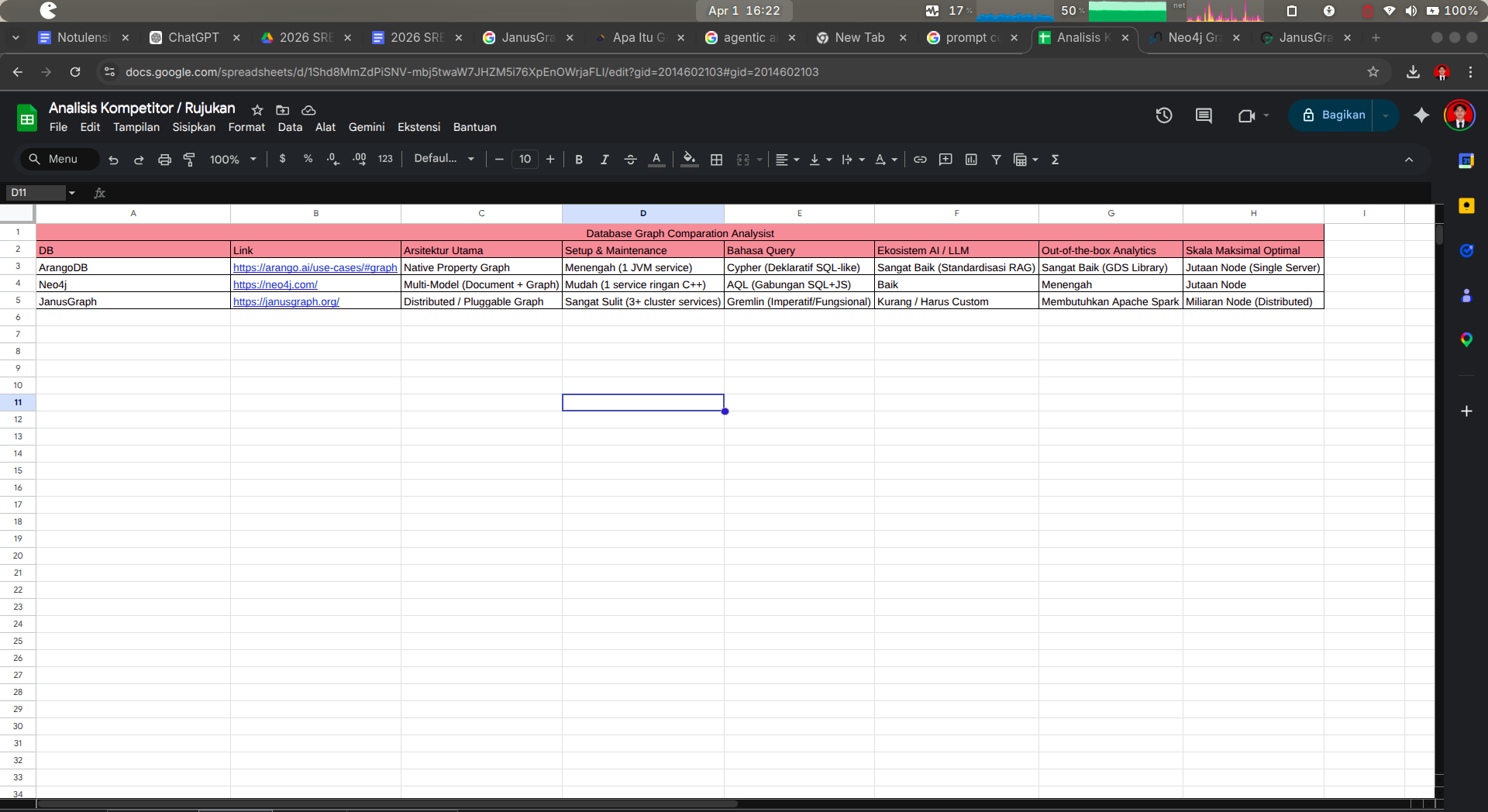Decrease decimal places button

[332, 159]
